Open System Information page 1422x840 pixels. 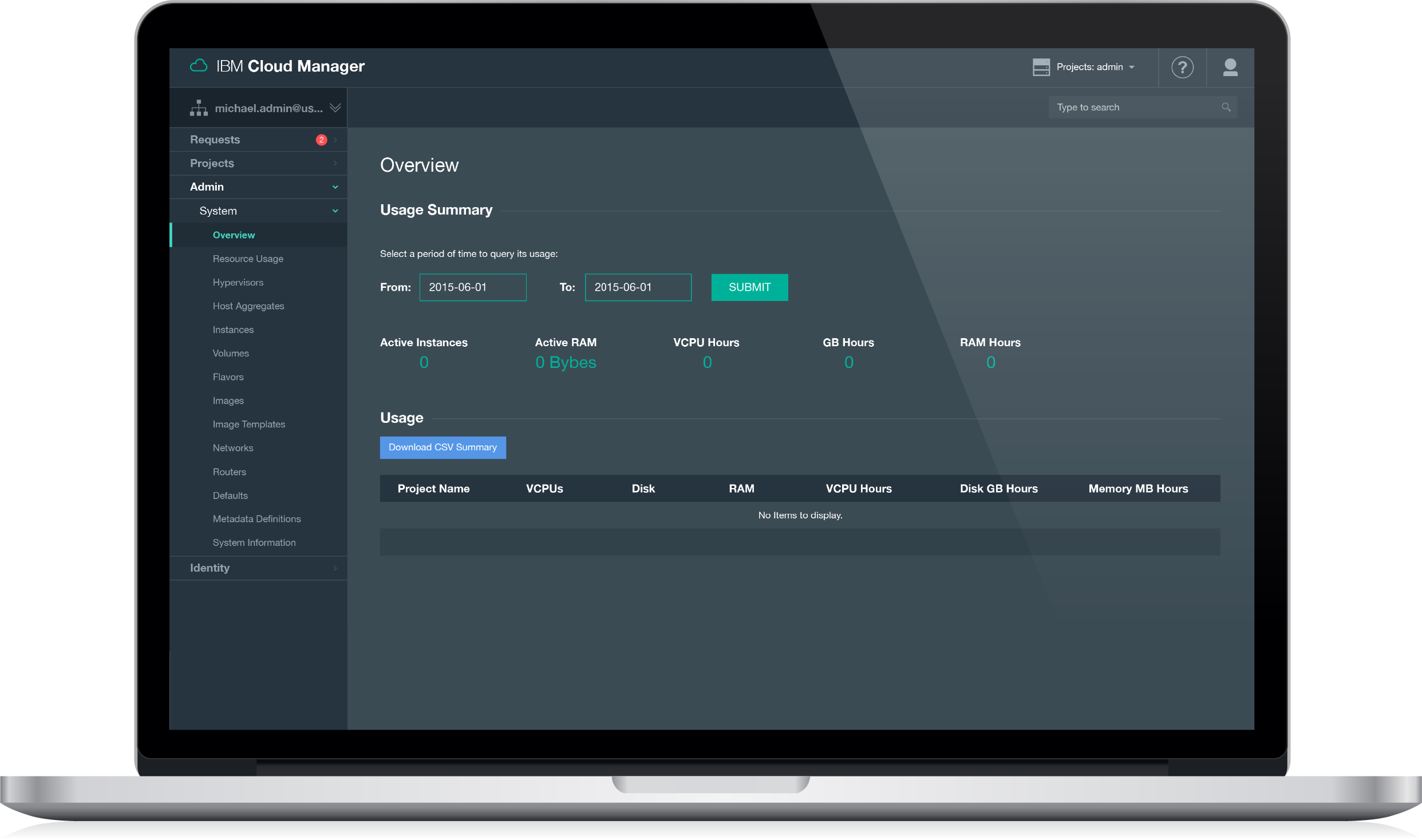click(x=254, y=542)
